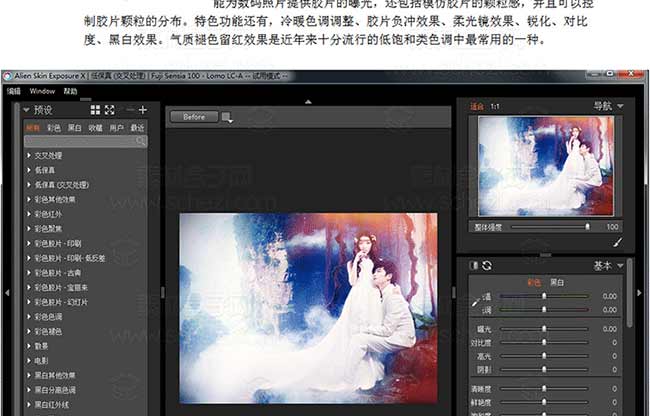Switch to the 黑白 presets tab
Image resolution: width=650 pixels, height=416 pixels.
click(74, 128)
